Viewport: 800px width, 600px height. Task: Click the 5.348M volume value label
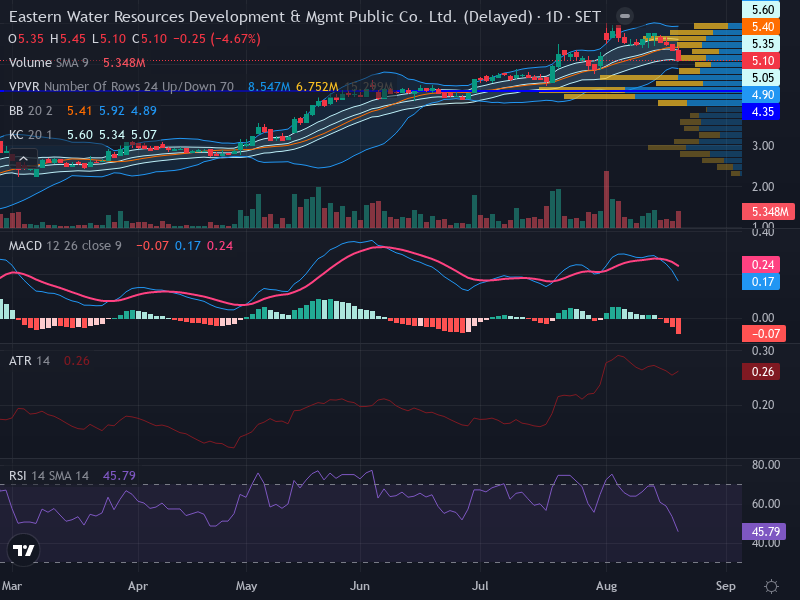click(x=768, y=211)
